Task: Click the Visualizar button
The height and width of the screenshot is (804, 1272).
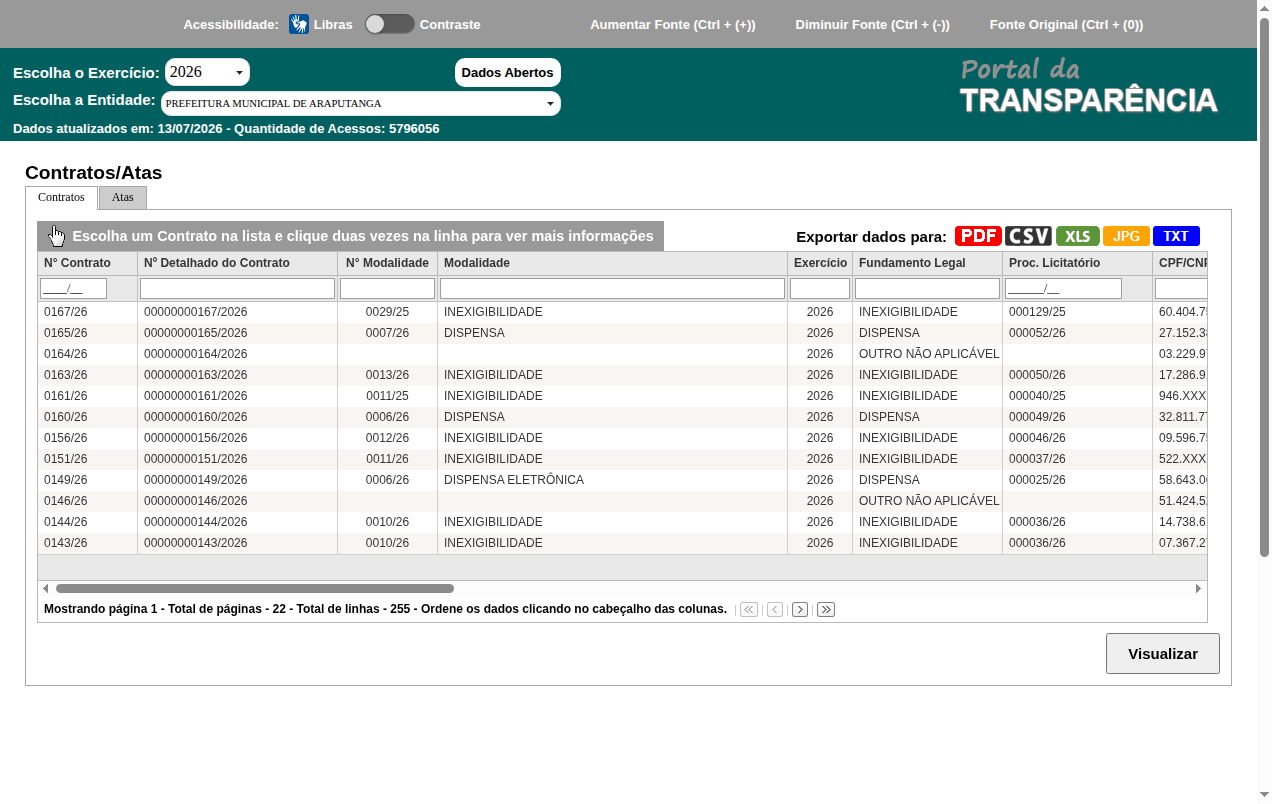Action: coord(1163,653)
